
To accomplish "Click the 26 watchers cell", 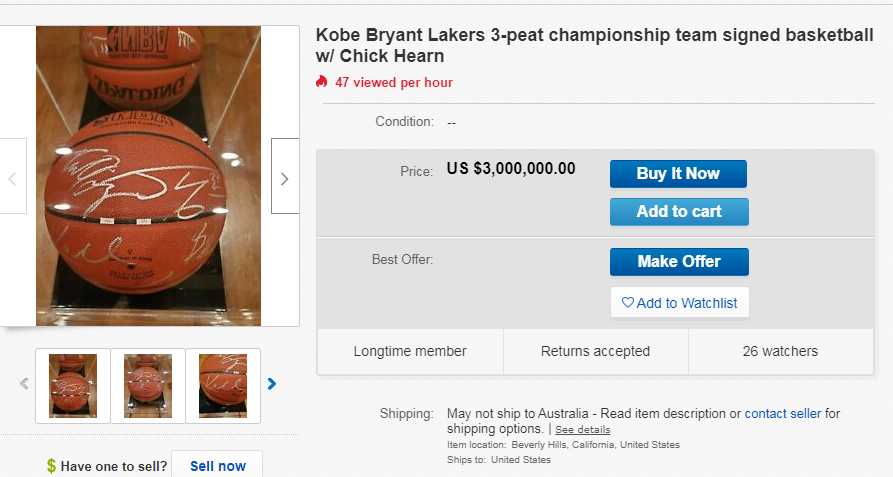I will [780, 351].
